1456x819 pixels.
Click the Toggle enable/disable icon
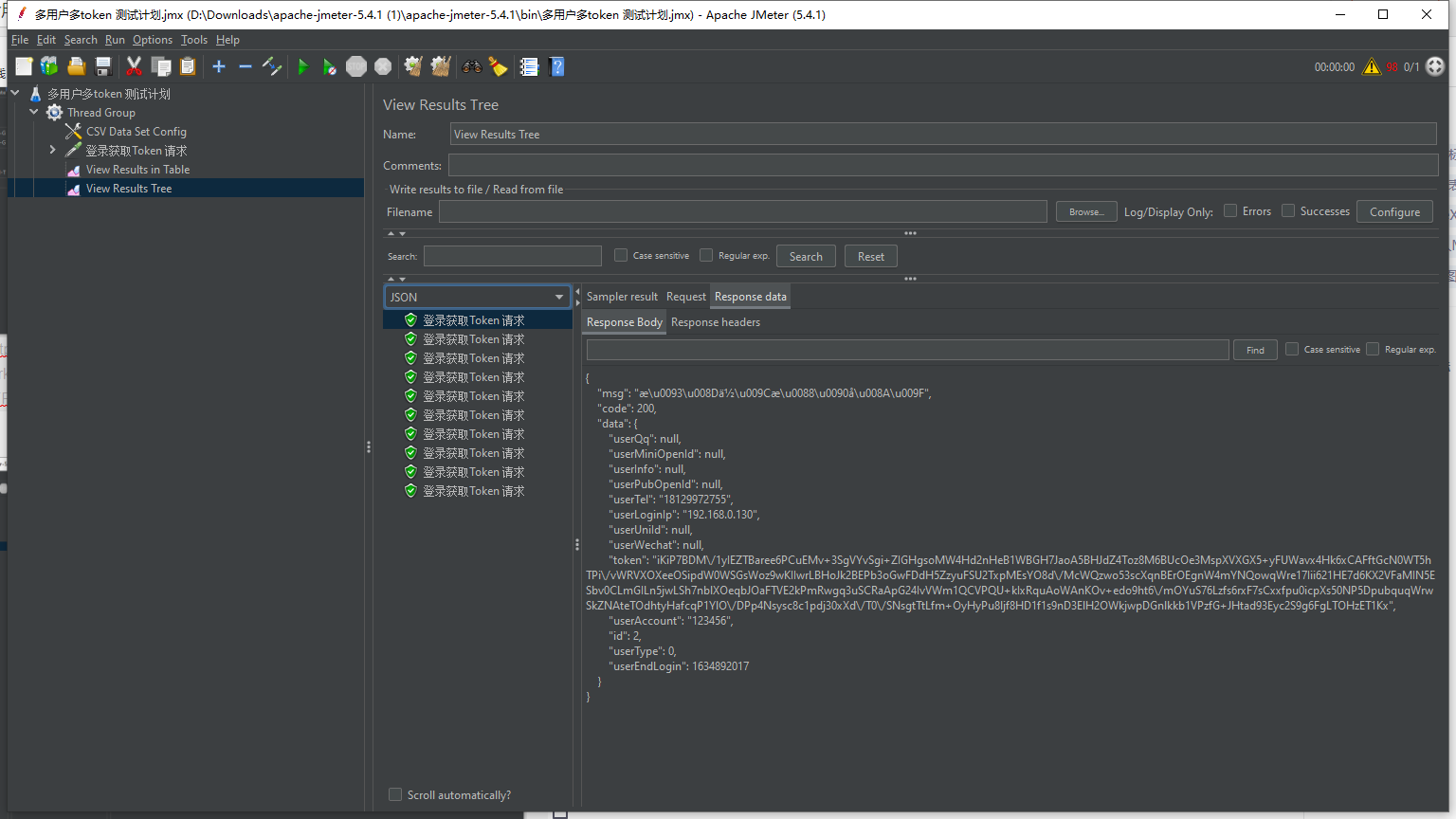[272, 66]
